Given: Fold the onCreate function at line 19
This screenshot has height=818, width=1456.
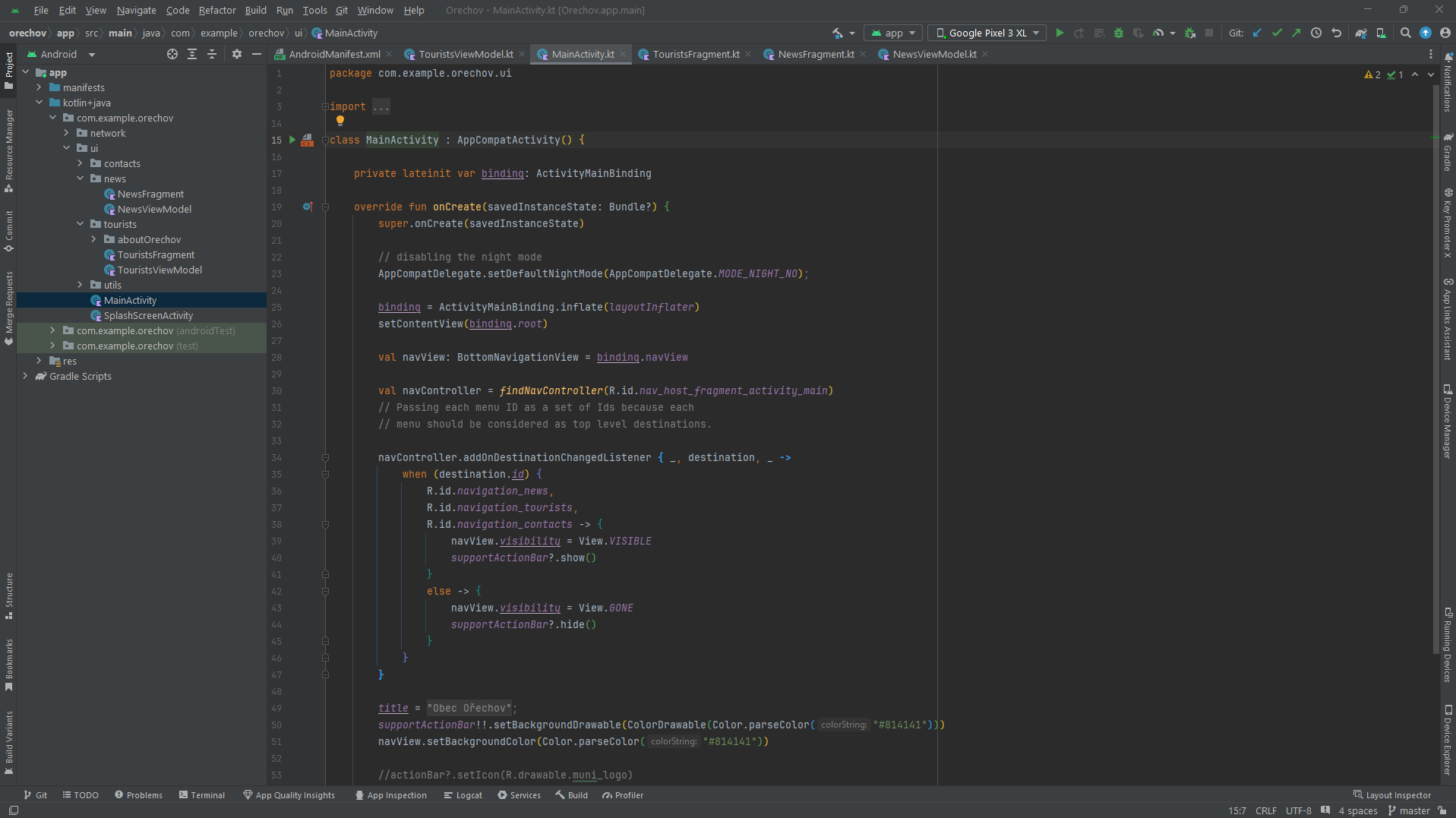Looking at the screenshot, I should pyautogui.click(x=325, y=207).
